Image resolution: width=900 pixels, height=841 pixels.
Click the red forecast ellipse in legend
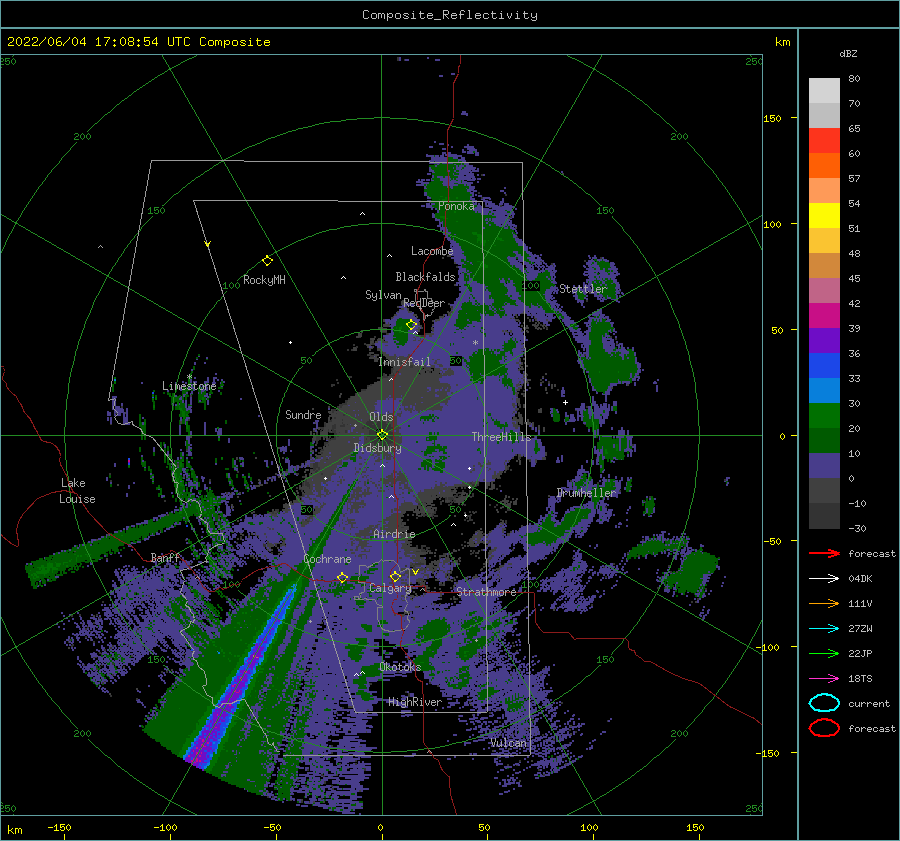tap(824, 728)
